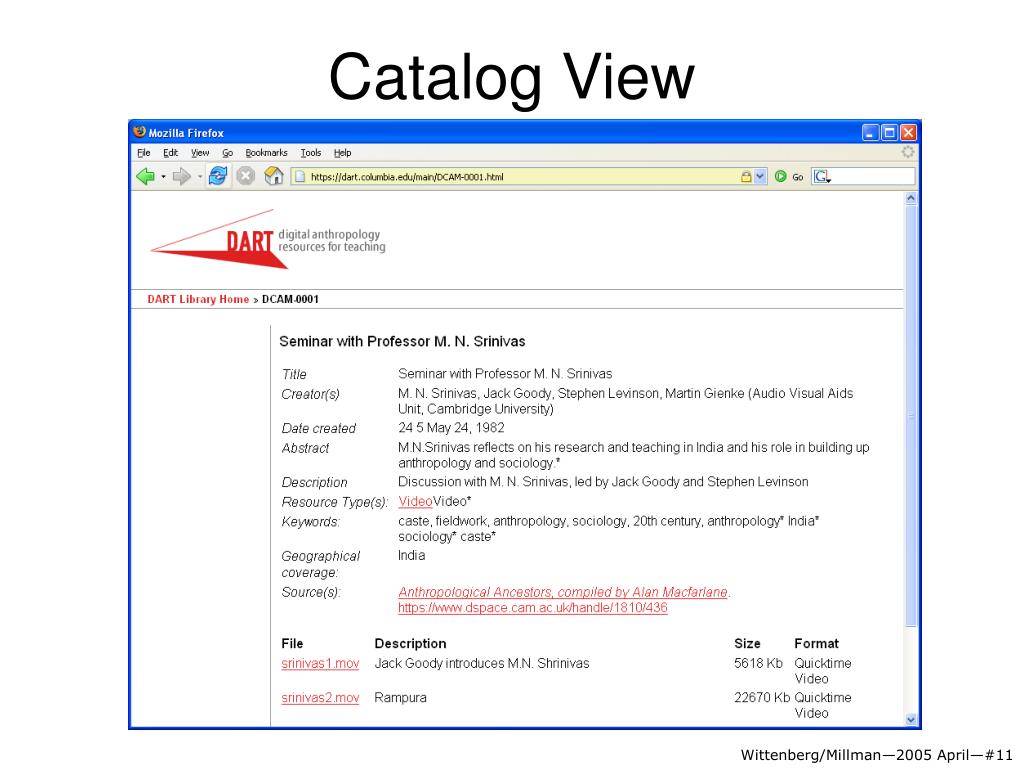Click the Google search engine icon

822,176
